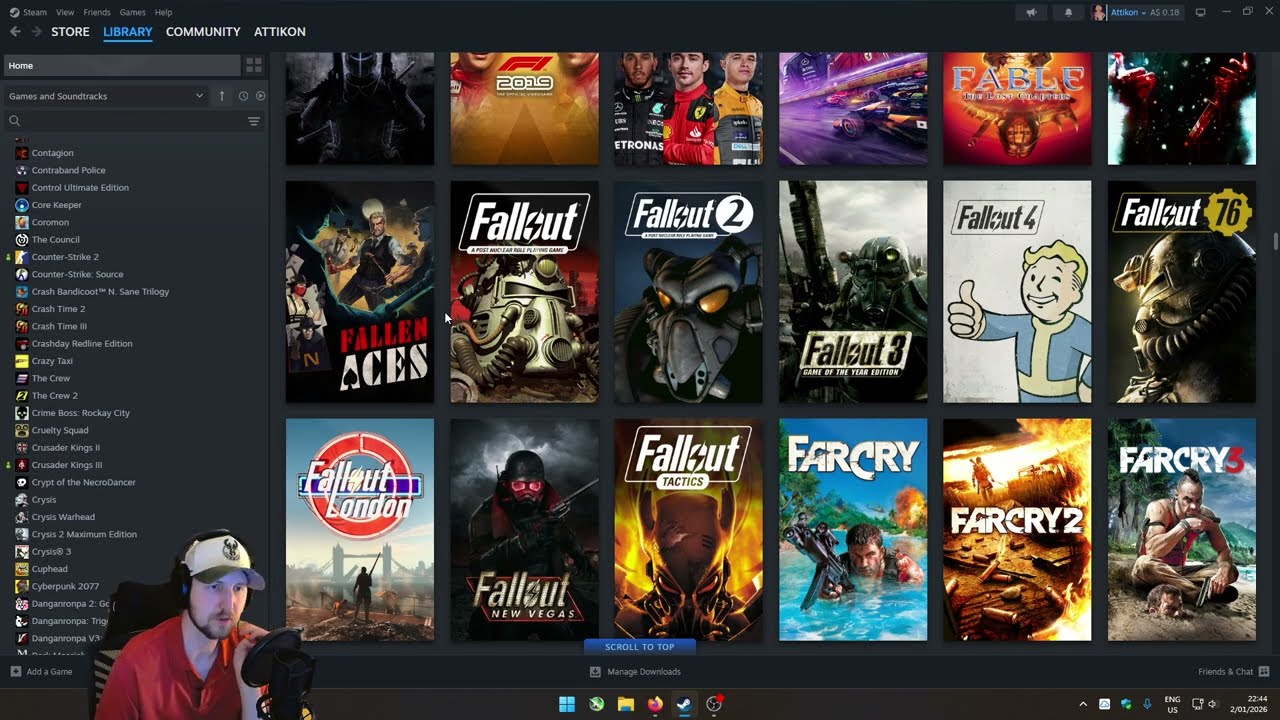Image resolution: width=1280 pixels, height=720 pixels.
Task: Open the Fallout London game cover
Action: point(360,530)
